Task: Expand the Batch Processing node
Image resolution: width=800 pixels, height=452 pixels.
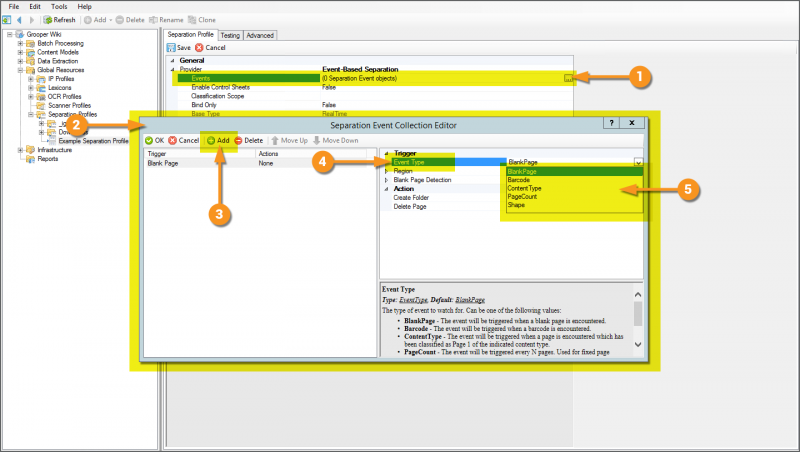Action: point(20,43)
